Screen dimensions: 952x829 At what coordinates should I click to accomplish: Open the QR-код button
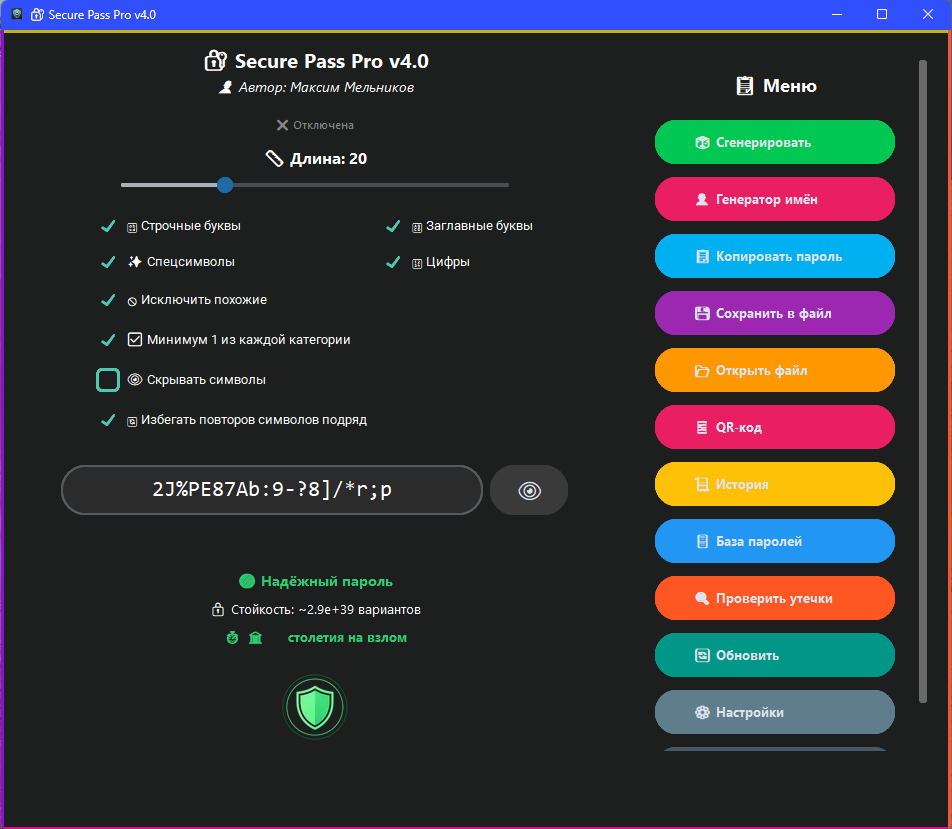pos(774,428)
